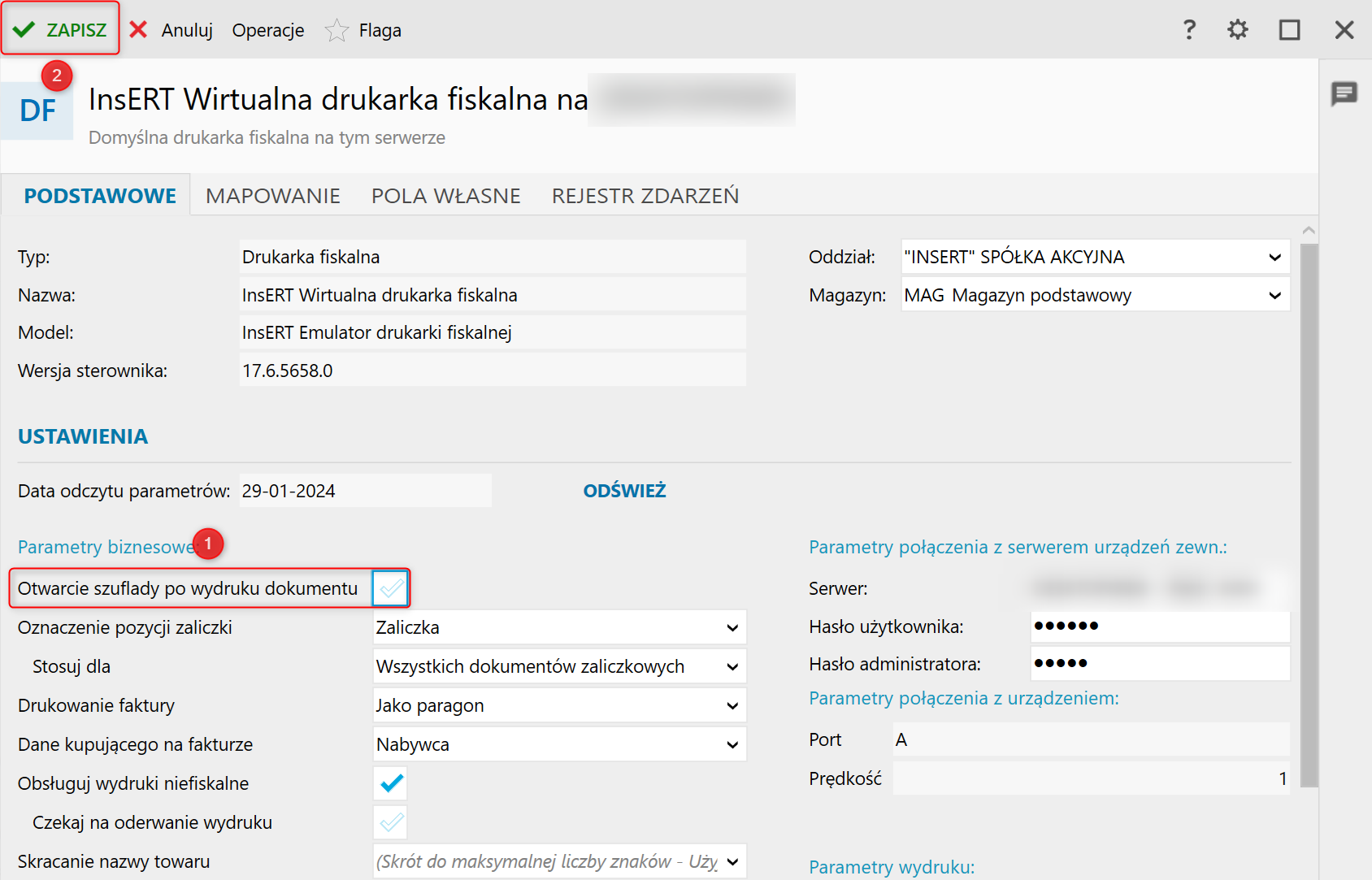1372x880 pixels.
Task: Close the window with the X icon
Action: coord(1344,30)
